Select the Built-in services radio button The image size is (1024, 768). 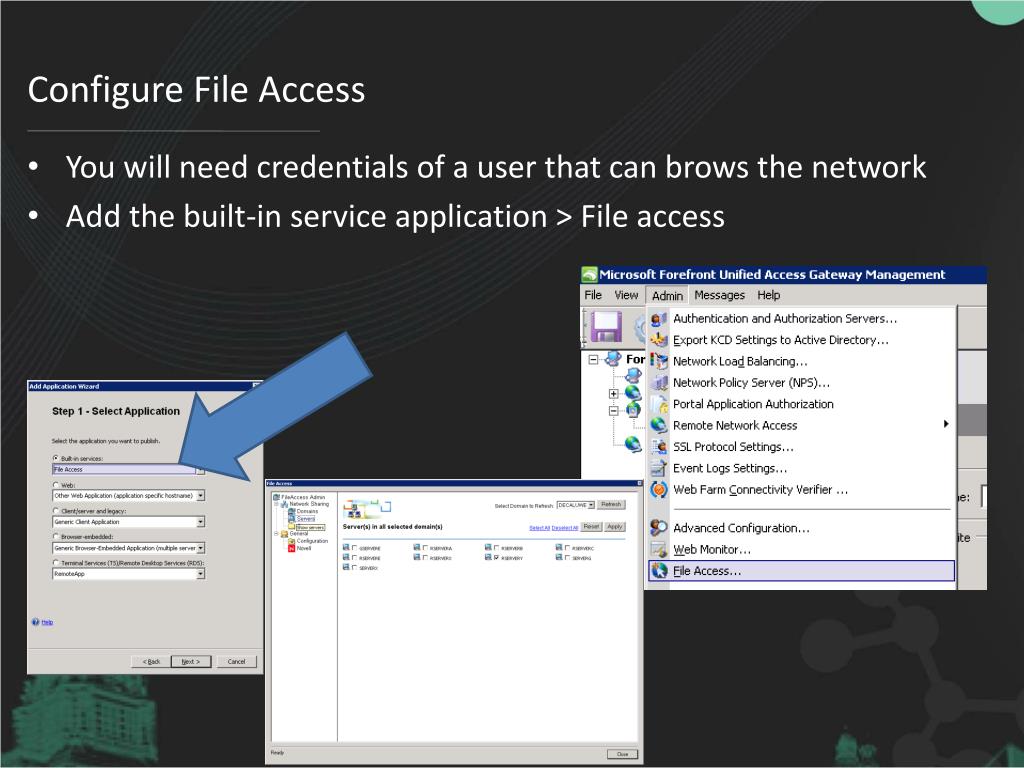coord(56,458)
